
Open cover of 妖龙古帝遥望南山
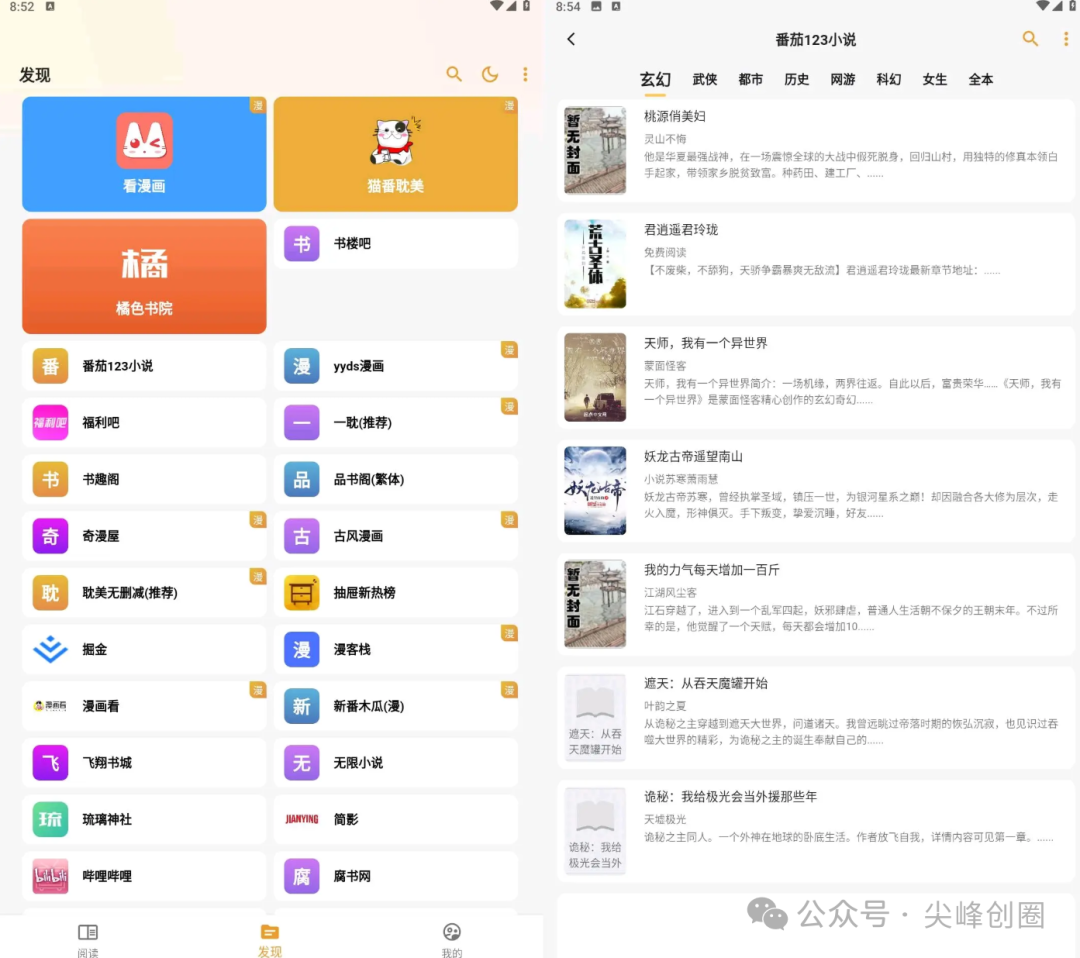point(595,490)
